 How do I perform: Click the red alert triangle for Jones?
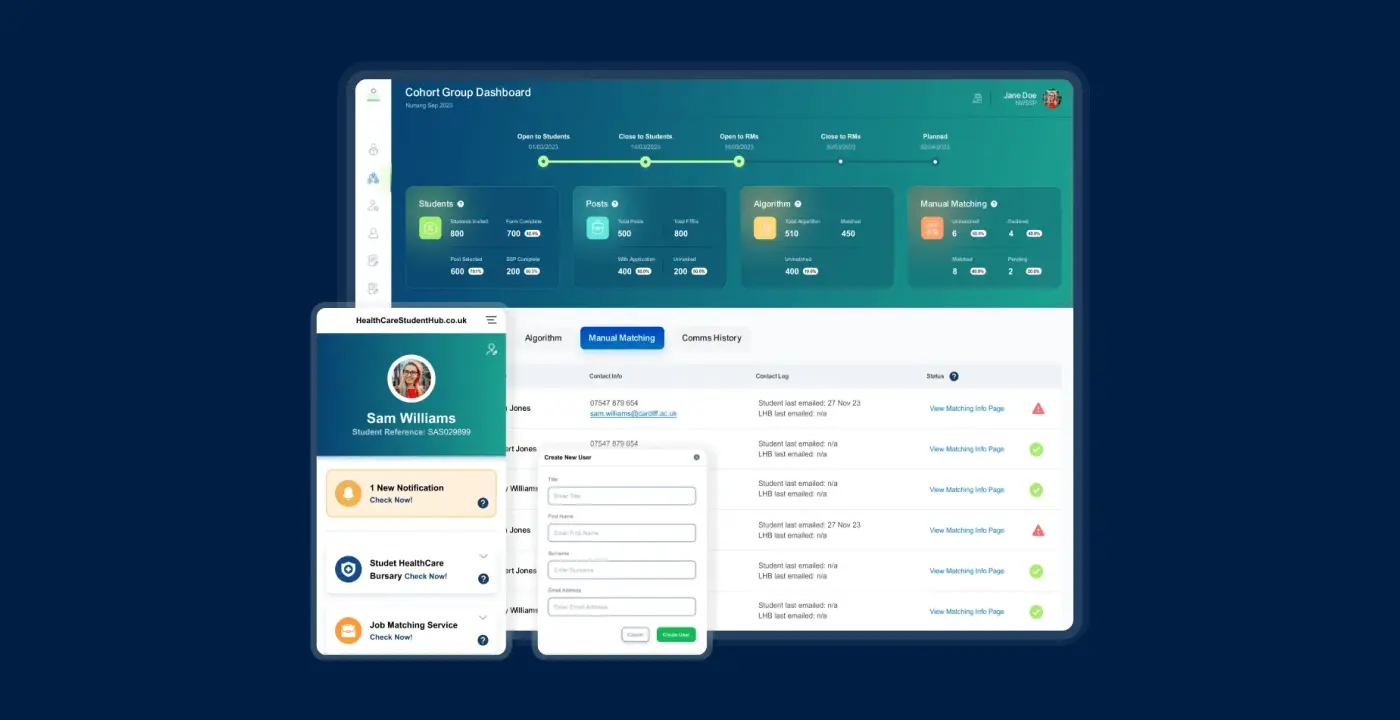(1037, 407)
